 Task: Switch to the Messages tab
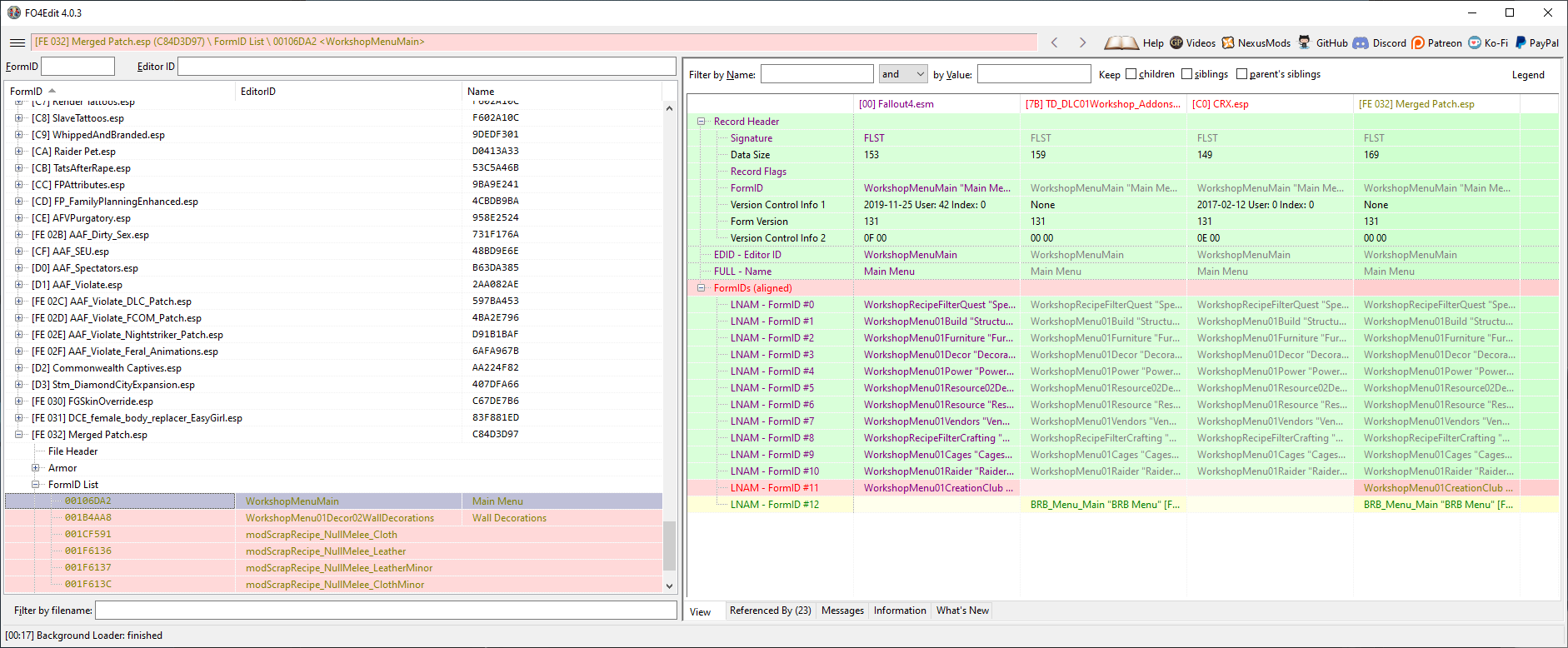click(842, 611)
